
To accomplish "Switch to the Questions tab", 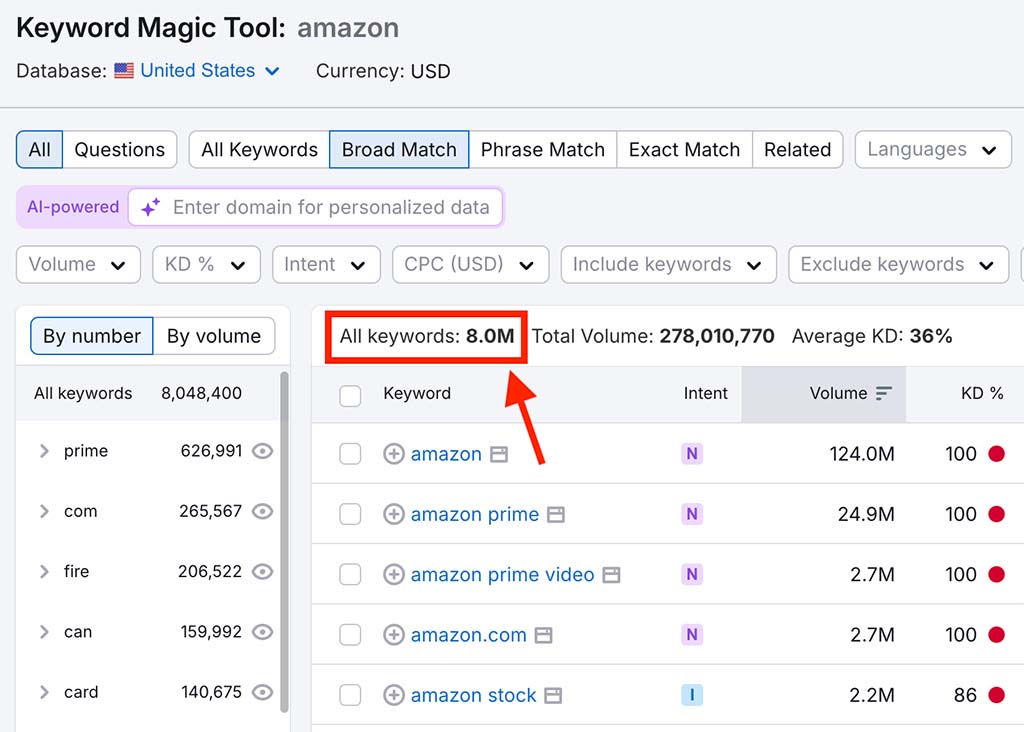I will click(119, 149).
